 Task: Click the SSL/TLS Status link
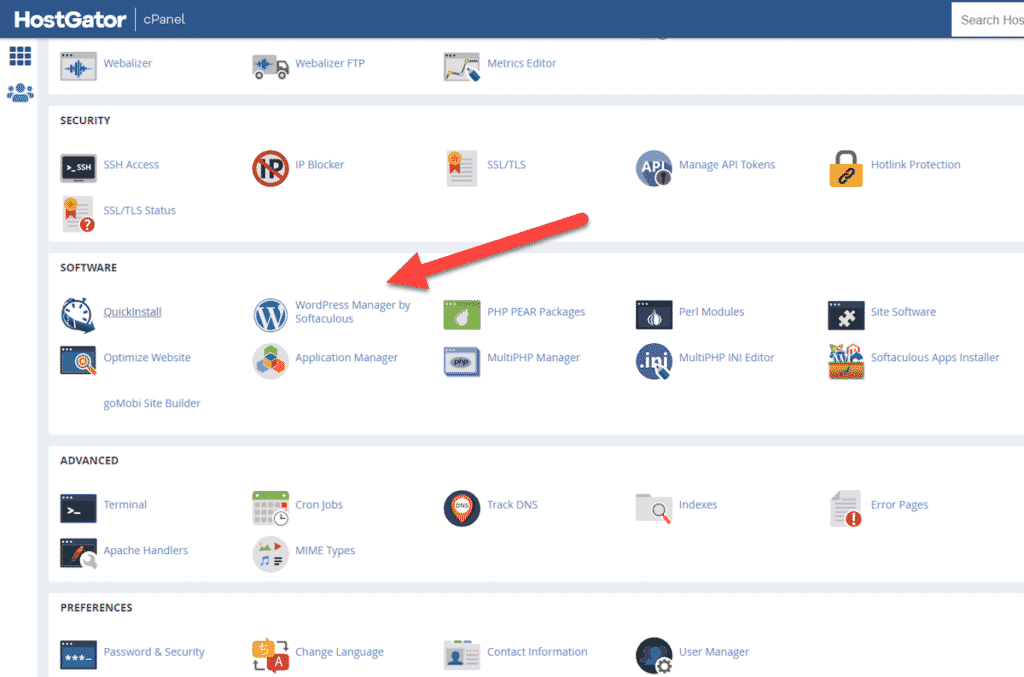(x=139, y=210)
